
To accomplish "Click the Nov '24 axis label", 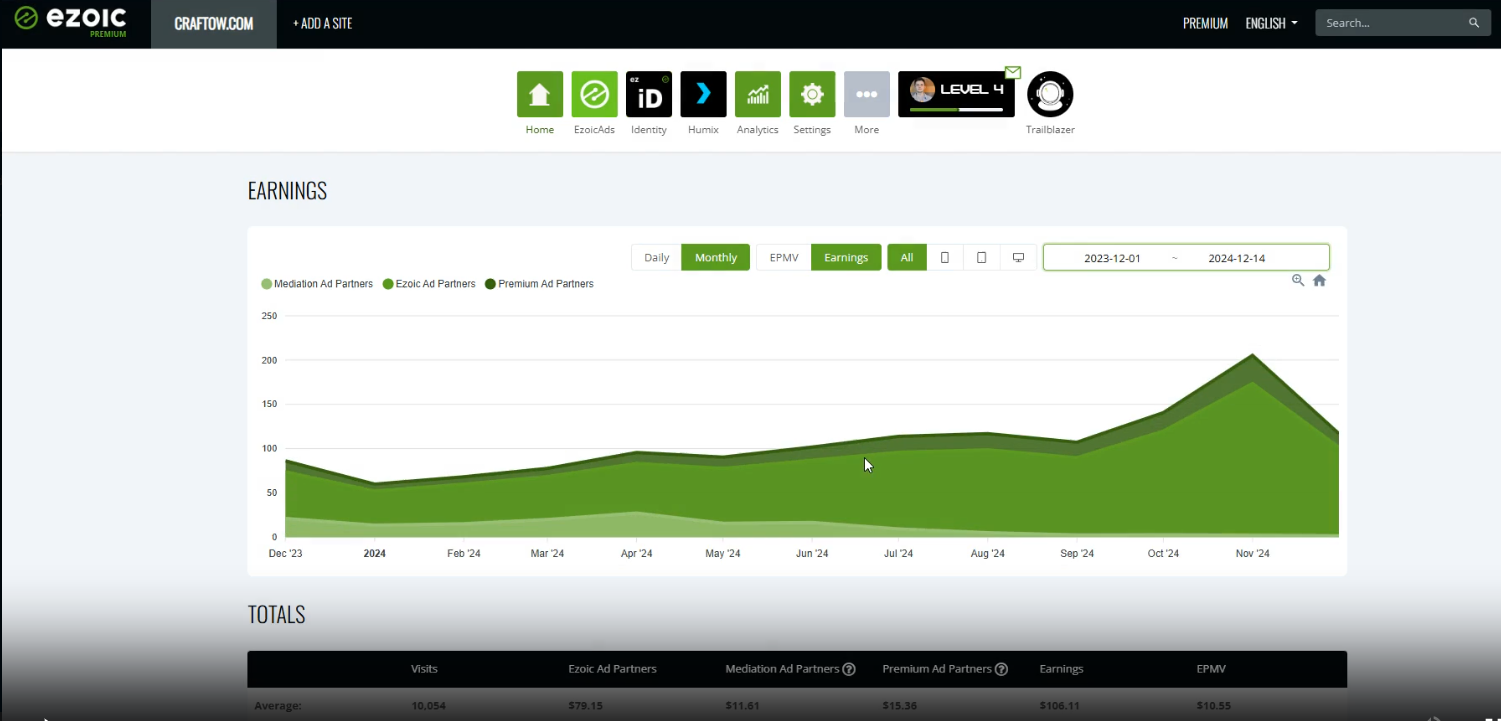I will click(1252, 554).
